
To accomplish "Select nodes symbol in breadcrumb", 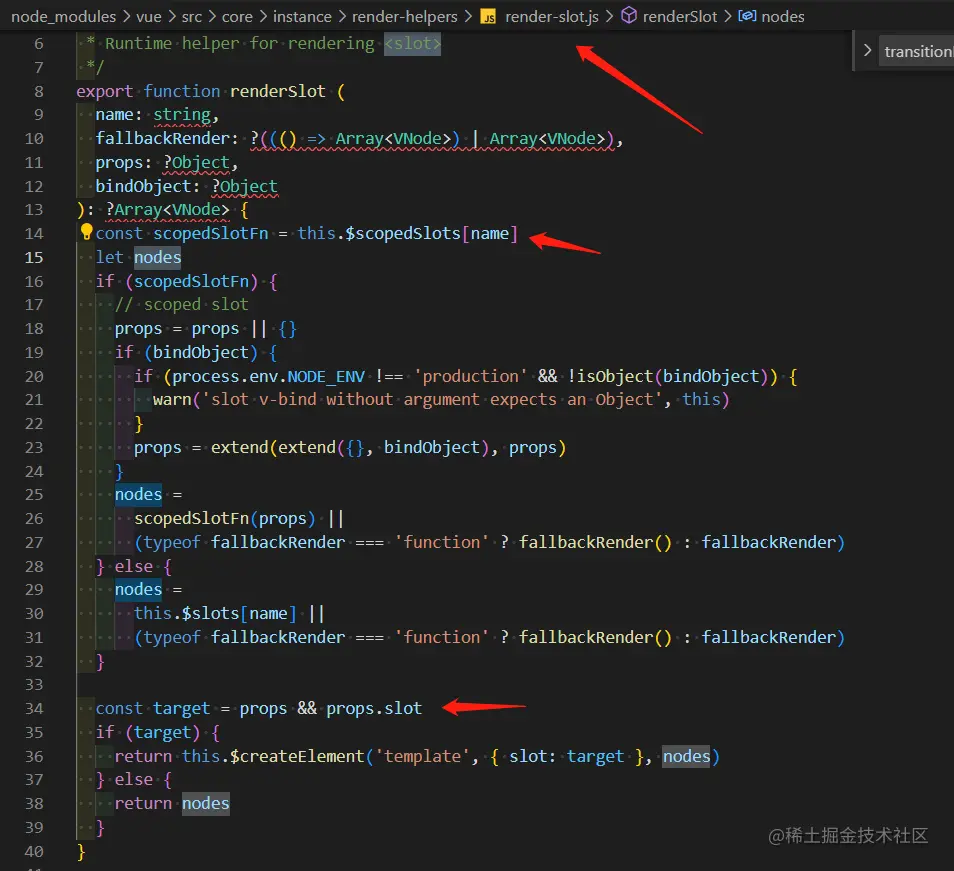I will [782, 16].
